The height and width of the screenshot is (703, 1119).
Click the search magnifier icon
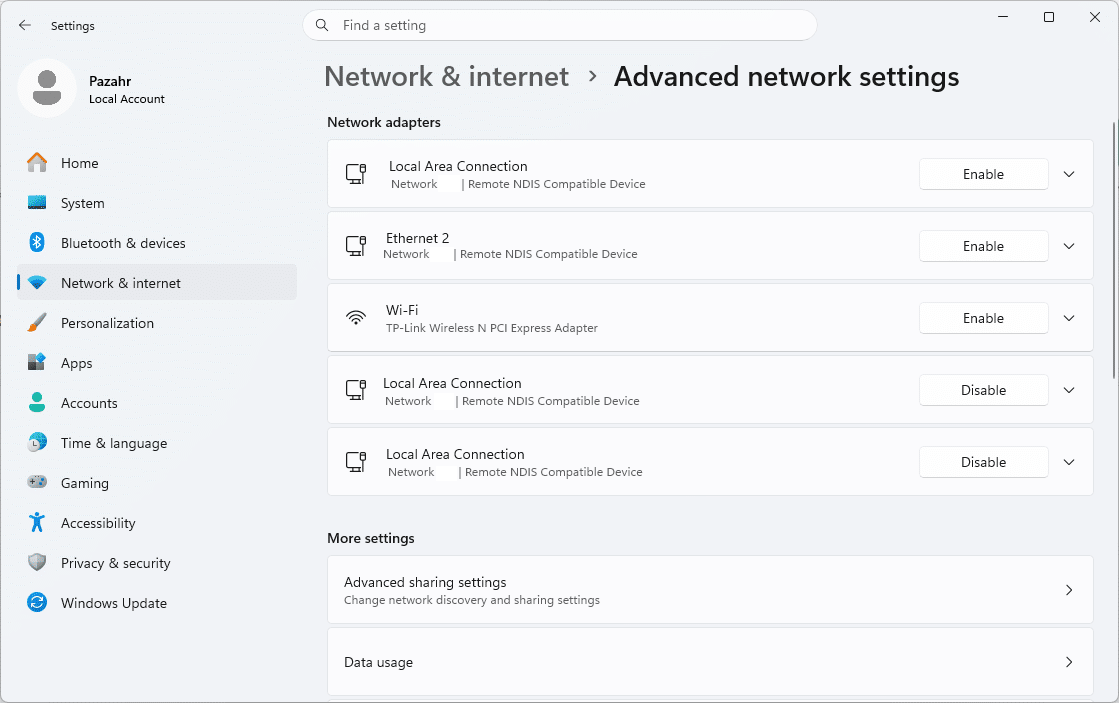point(323,25)
